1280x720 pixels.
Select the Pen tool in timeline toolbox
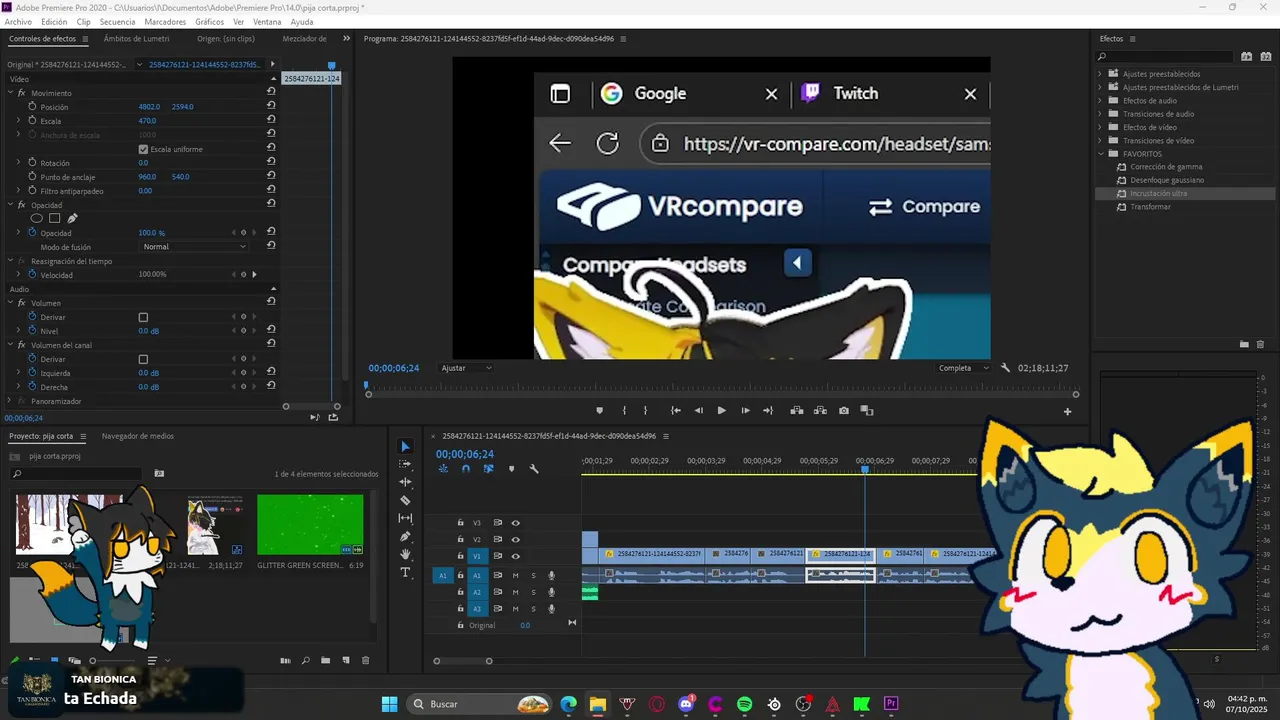[405, 536]
